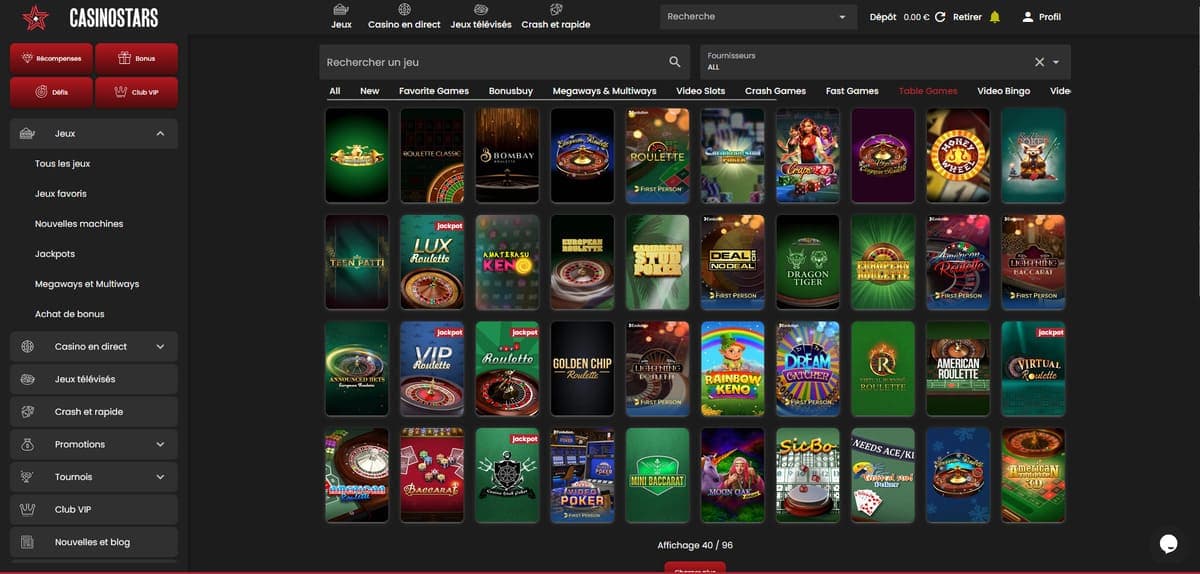The width and height of the screenshot is (1200, 574).
Task: Open VIP Roulette jackpot game
Action: pyautogui.click(x=432, y=369)
